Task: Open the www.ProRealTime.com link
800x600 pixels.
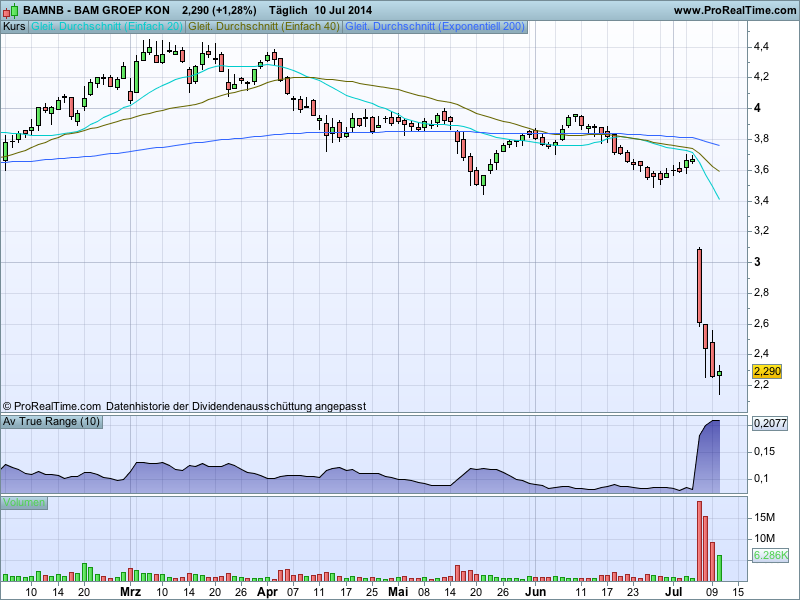Action: pos(734,10)
